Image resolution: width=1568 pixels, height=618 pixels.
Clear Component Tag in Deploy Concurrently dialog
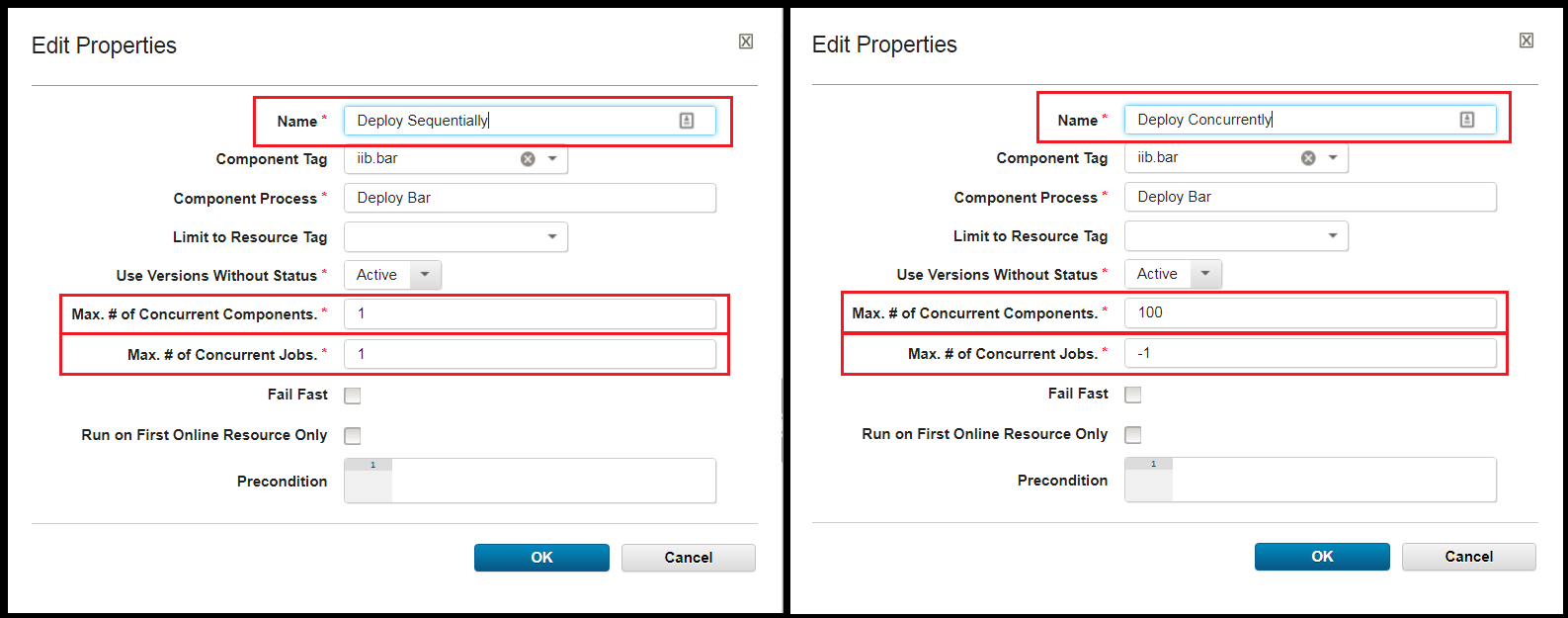[1308, 158]
